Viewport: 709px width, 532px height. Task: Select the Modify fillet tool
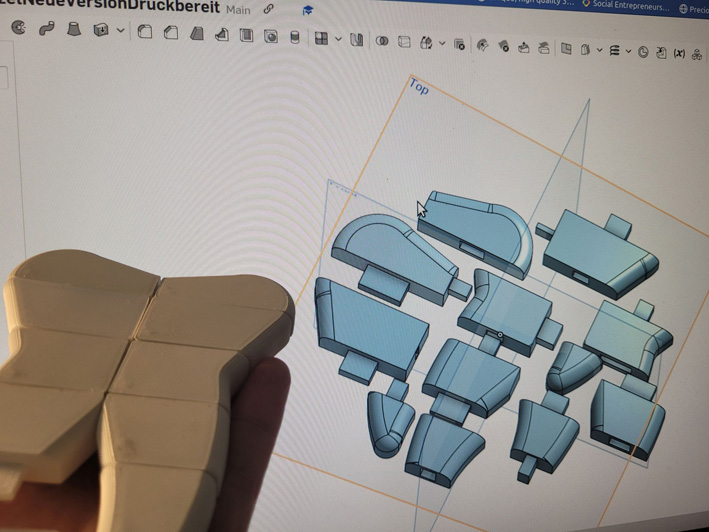(x=482, y=45)
